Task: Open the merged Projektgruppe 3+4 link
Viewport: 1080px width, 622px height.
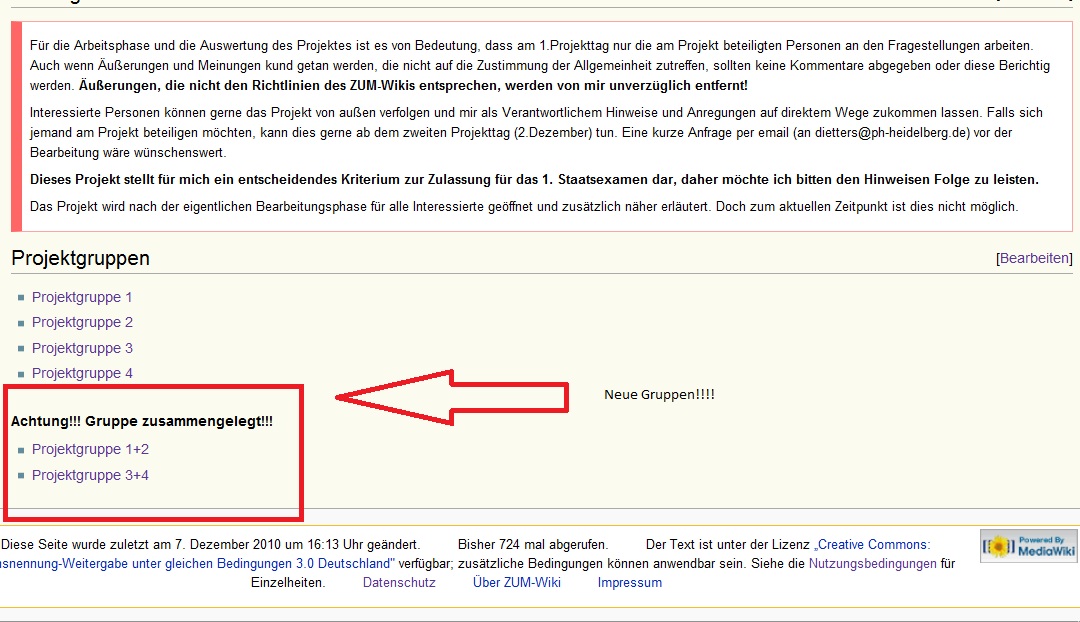Action: click(90, 475)
